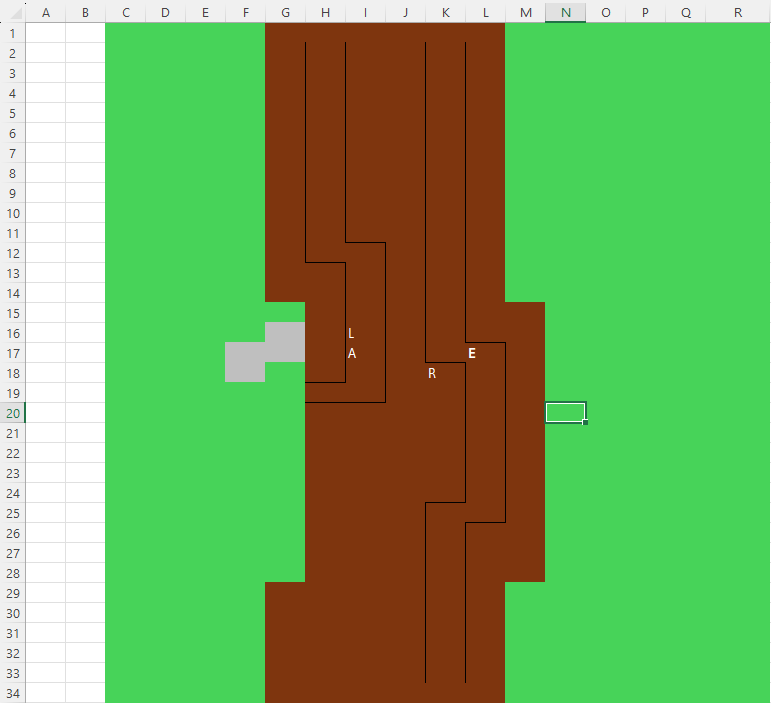Select column N header

565,12
